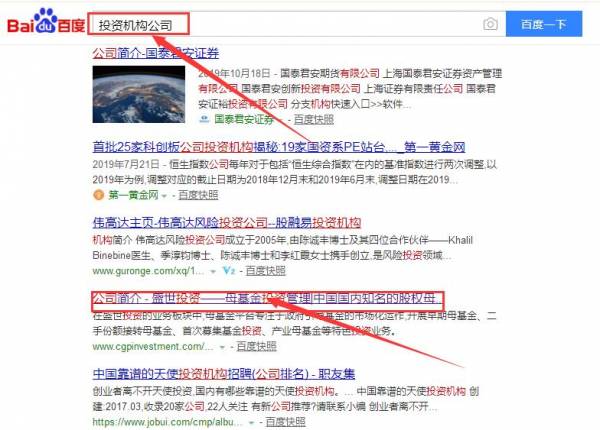Click the V2 verification badge icon
The image size is (600, 430).
click(229, 271)
